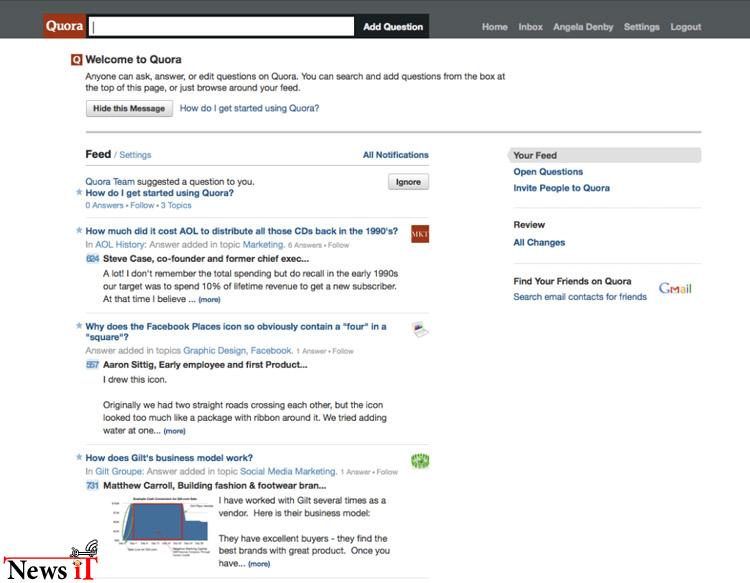Open the Quora Team link
The height and width of the screenshot is (583, 750).
pyautogui.click(x=110, y=182)
